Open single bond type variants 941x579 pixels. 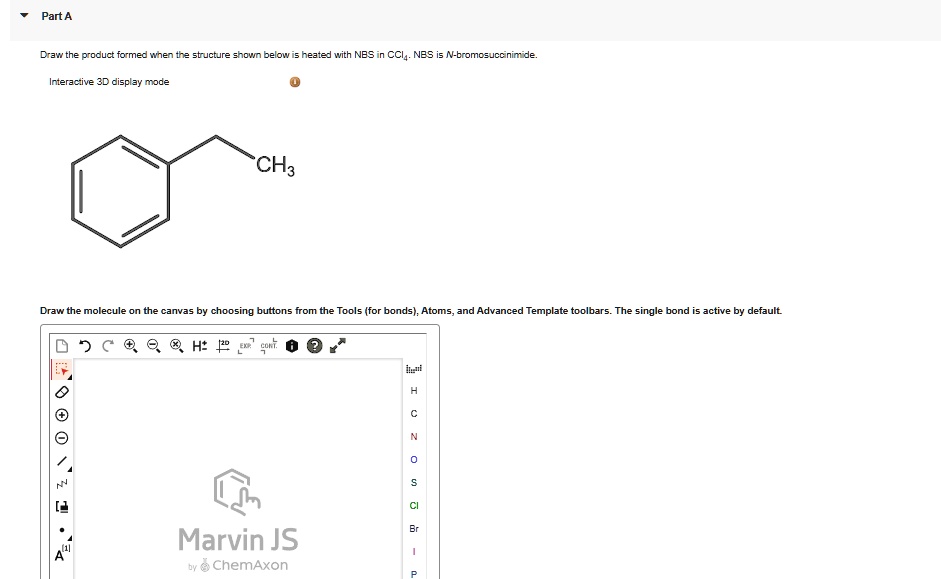point(68,470)
